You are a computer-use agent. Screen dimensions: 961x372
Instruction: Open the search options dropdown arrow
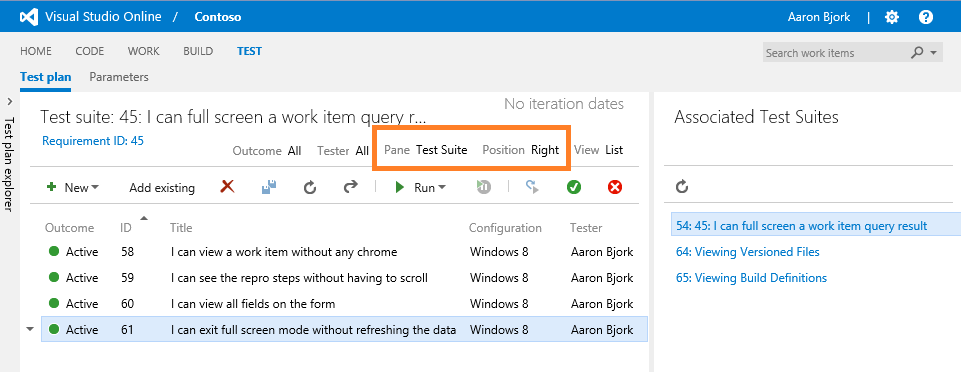pos(933,53)
